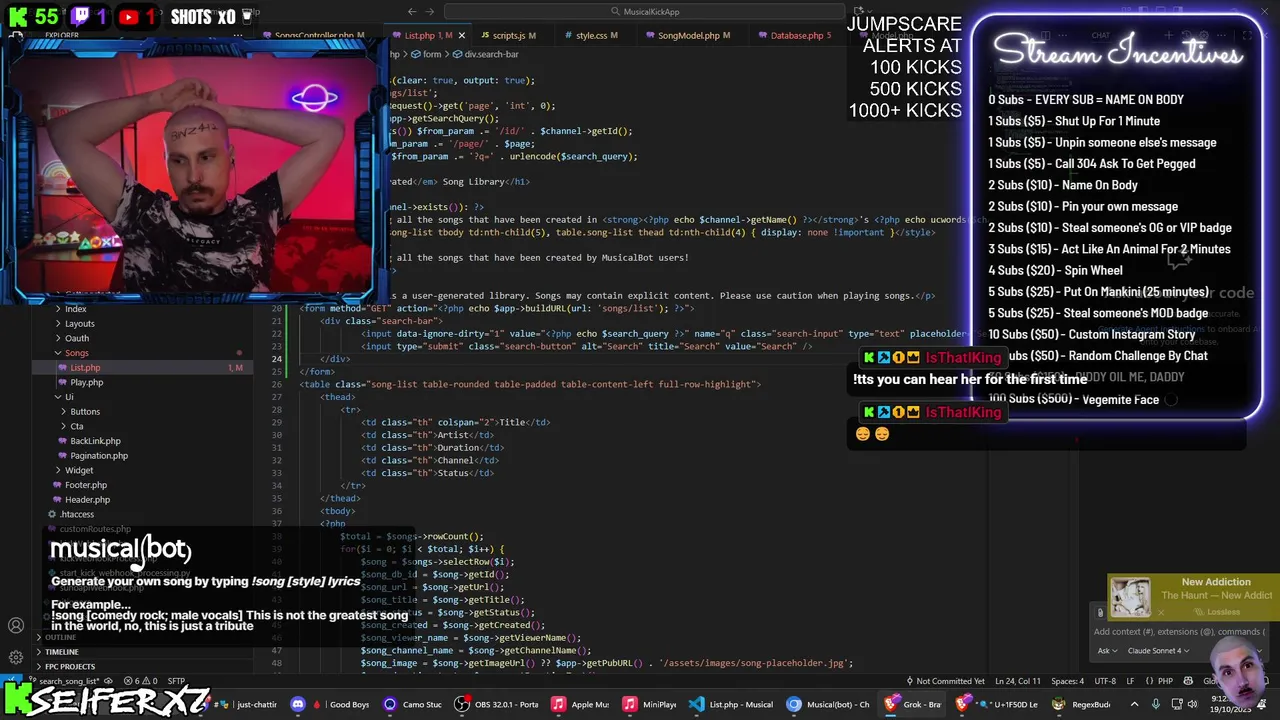Open Play.php in the file tree

(x=86, y=382)
